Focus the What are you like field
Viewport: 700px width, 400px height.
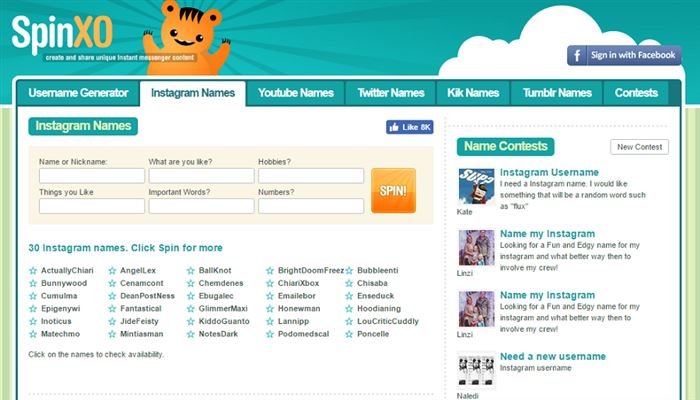201,176
